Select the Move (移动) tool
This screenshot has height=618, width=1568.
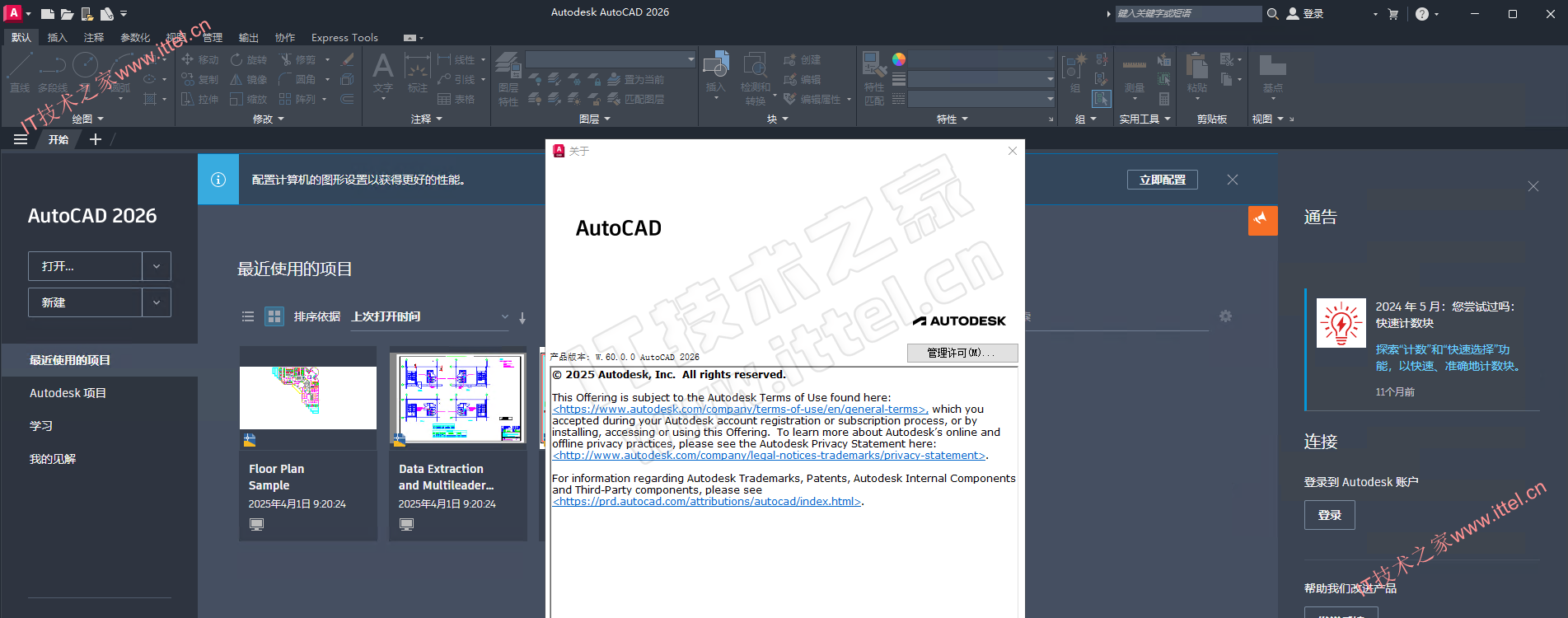click(x=200, y=59)
